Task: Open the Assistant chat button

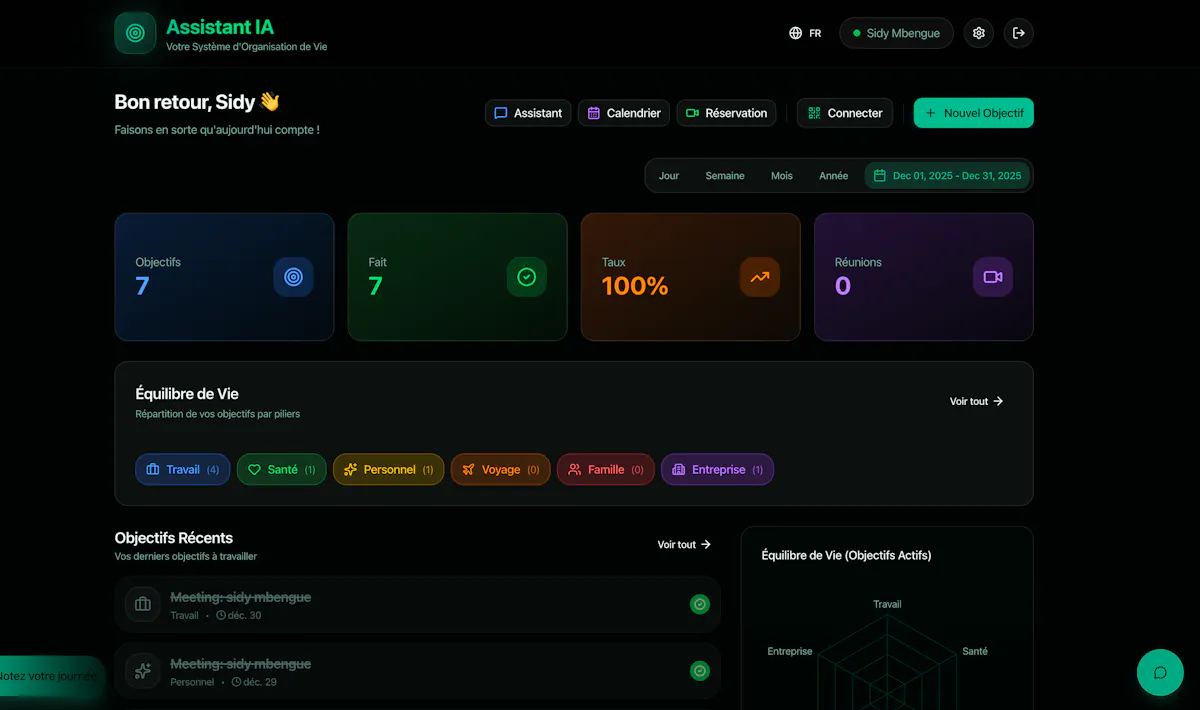Action: [528, 113]
